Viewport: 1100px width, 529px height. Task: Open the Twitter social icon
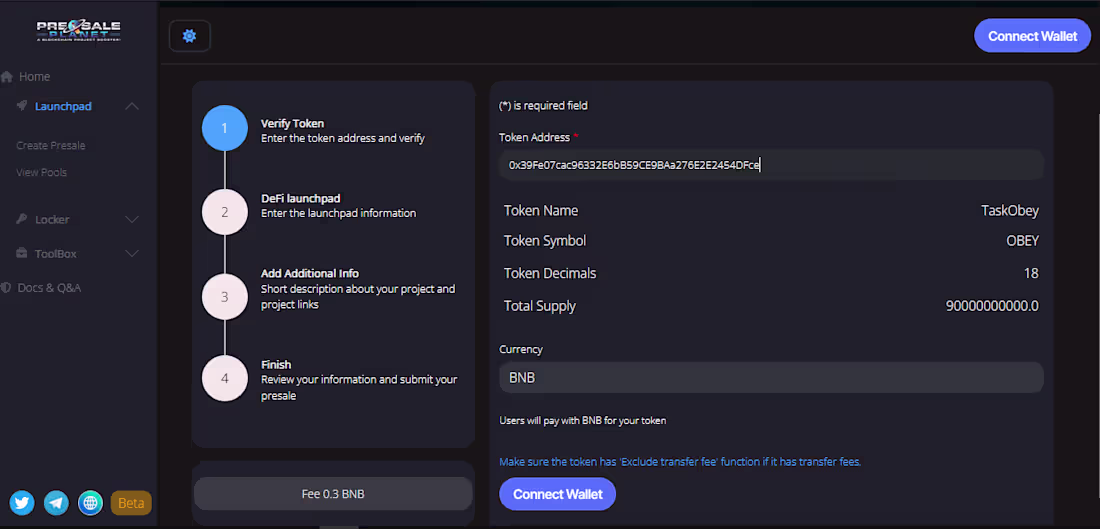point(23,502)
